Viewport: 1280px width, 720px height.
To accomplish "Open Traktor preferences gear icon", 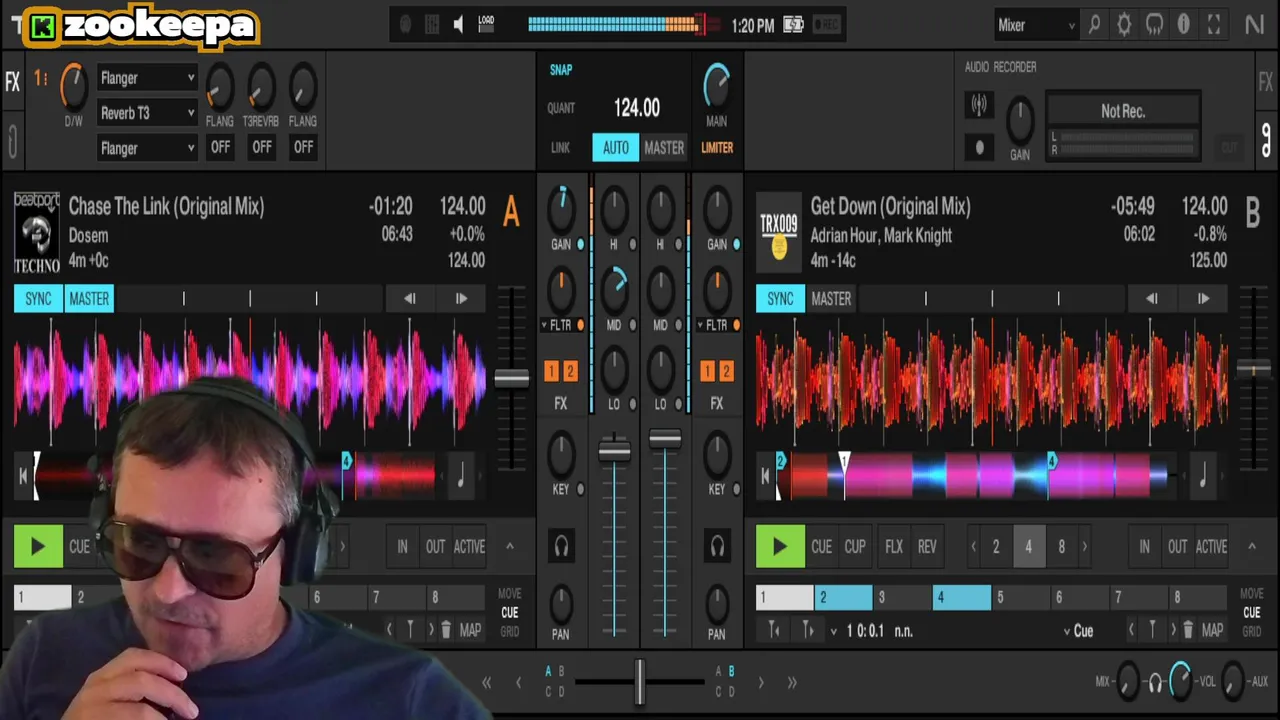I will click(x=1124, y=26).
